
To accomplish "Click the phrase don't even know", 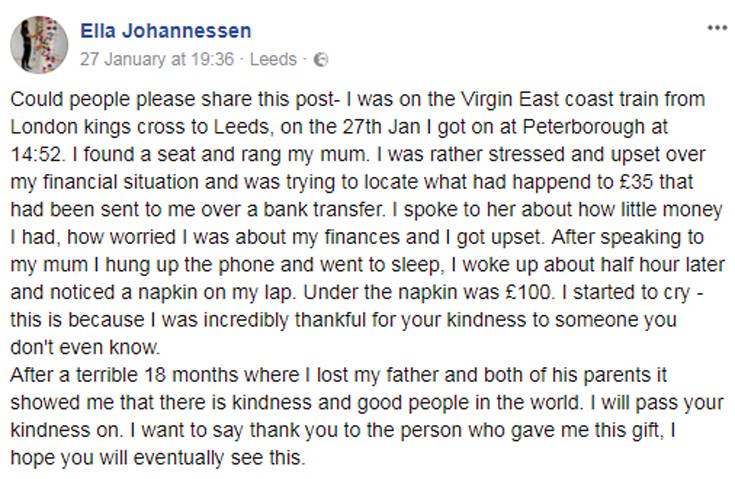I will pos(85,347).
